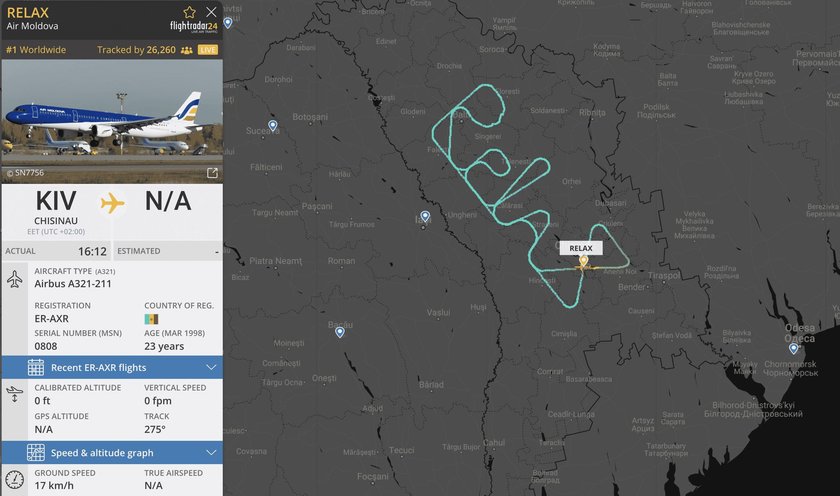Add RELAX flight to favorites star
This screenshot has width=840, height=496.
[190, 12]
